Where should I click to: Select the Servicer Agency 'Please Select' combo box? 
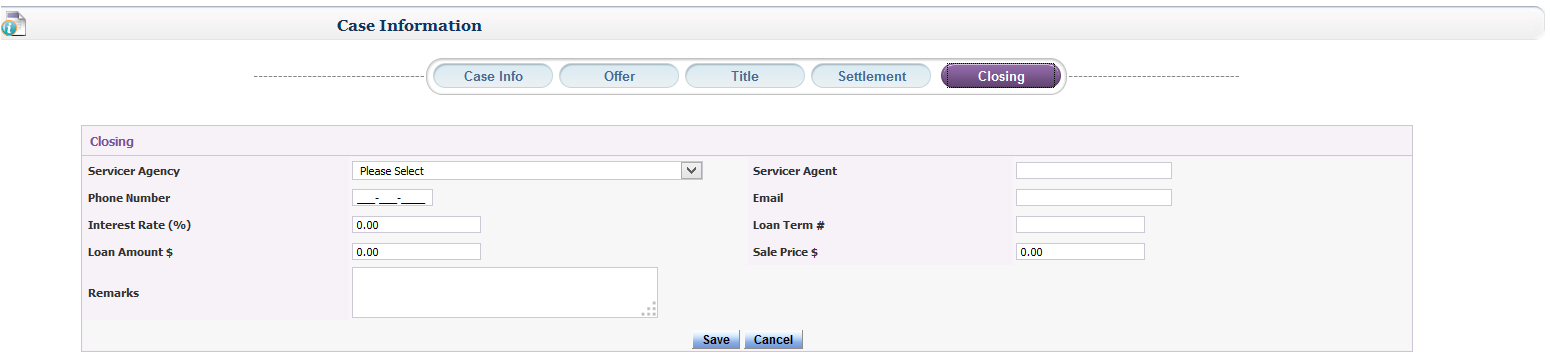[x=527, y=170]
